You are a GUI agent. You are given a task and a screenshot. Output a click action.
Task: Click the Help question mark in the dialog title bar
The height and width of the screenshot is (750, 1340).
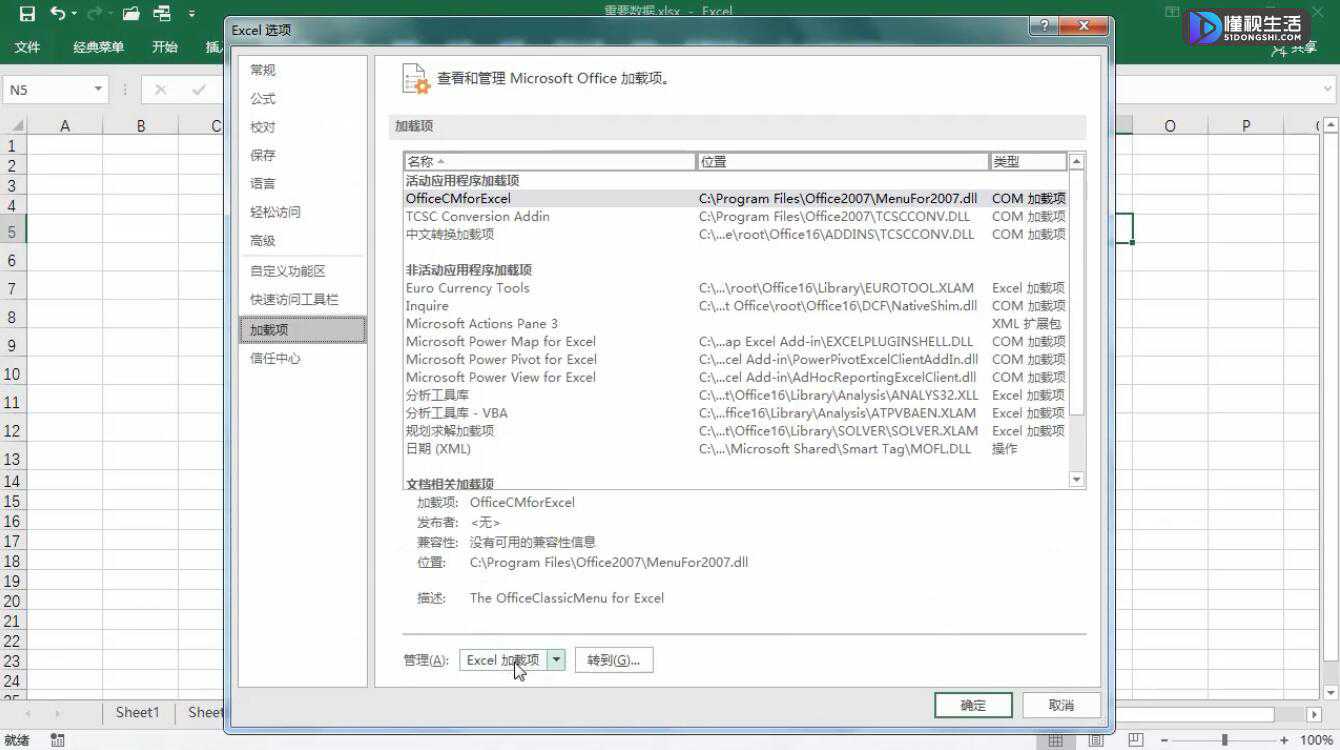coord(1044,27)
